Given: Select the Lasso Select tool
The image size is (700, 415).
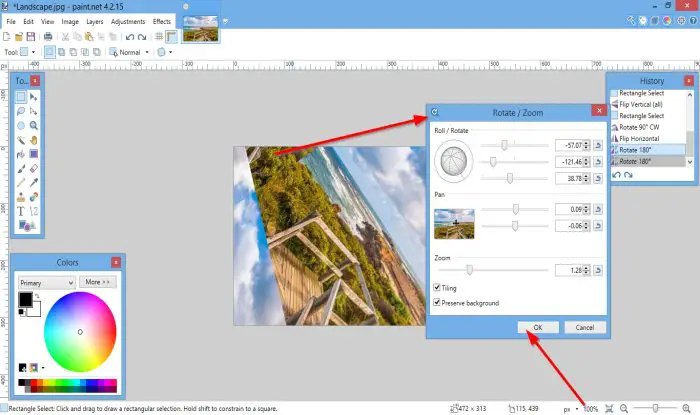Looking at the screenshot, I should [21, 111].
